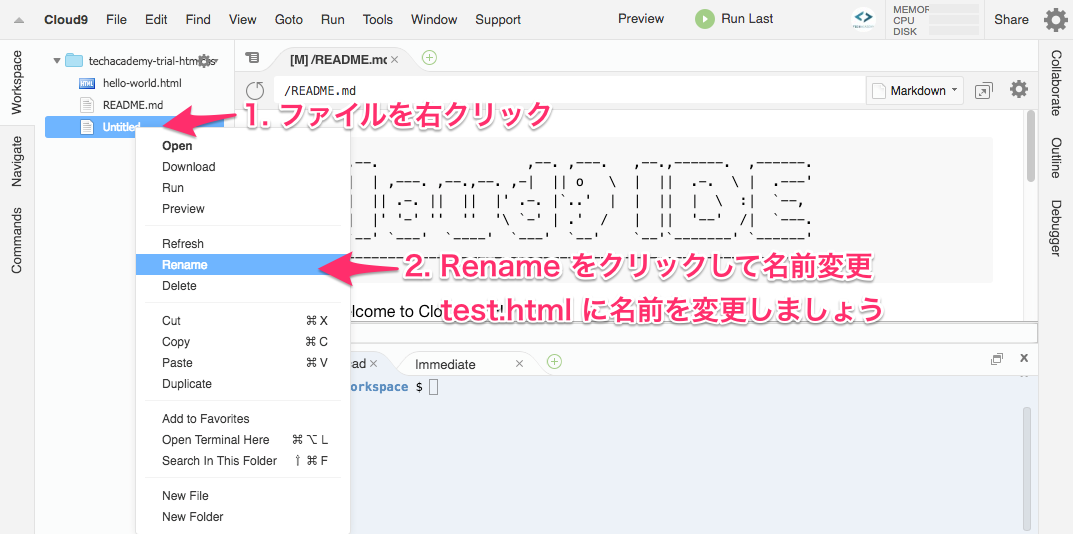
Task: Maximize the console panel with the restore icon
Action: pyautogui.click(x=996, y=359)
